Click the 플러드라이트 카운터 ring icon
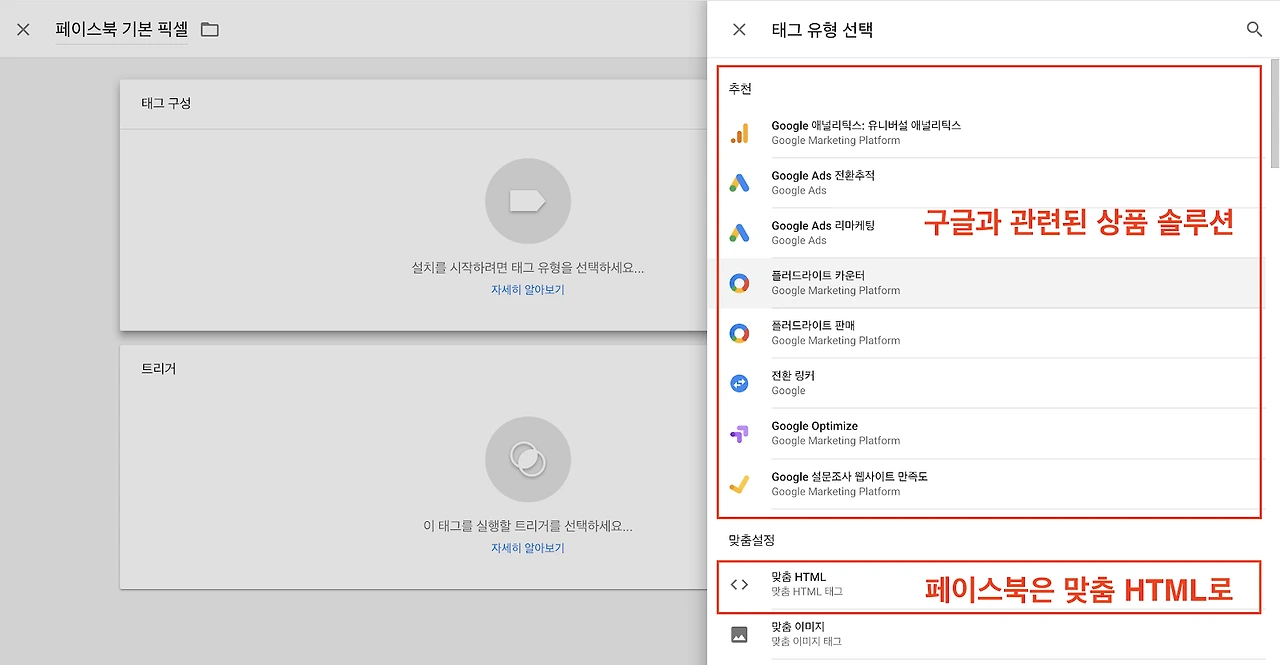 [x=739, y=283]
